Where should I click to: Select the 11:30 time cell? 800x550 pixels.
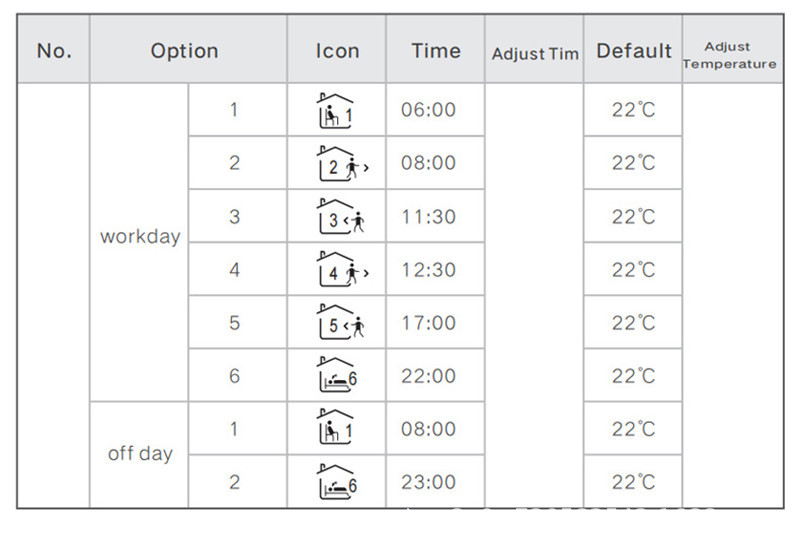pos(428,217)
